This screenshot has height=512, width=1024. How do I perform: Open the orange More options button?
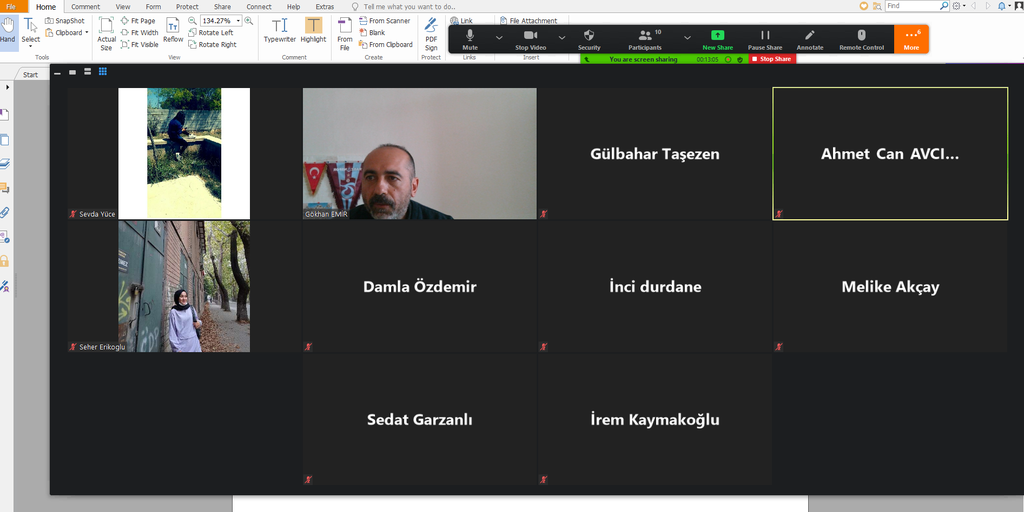point(911,38)
